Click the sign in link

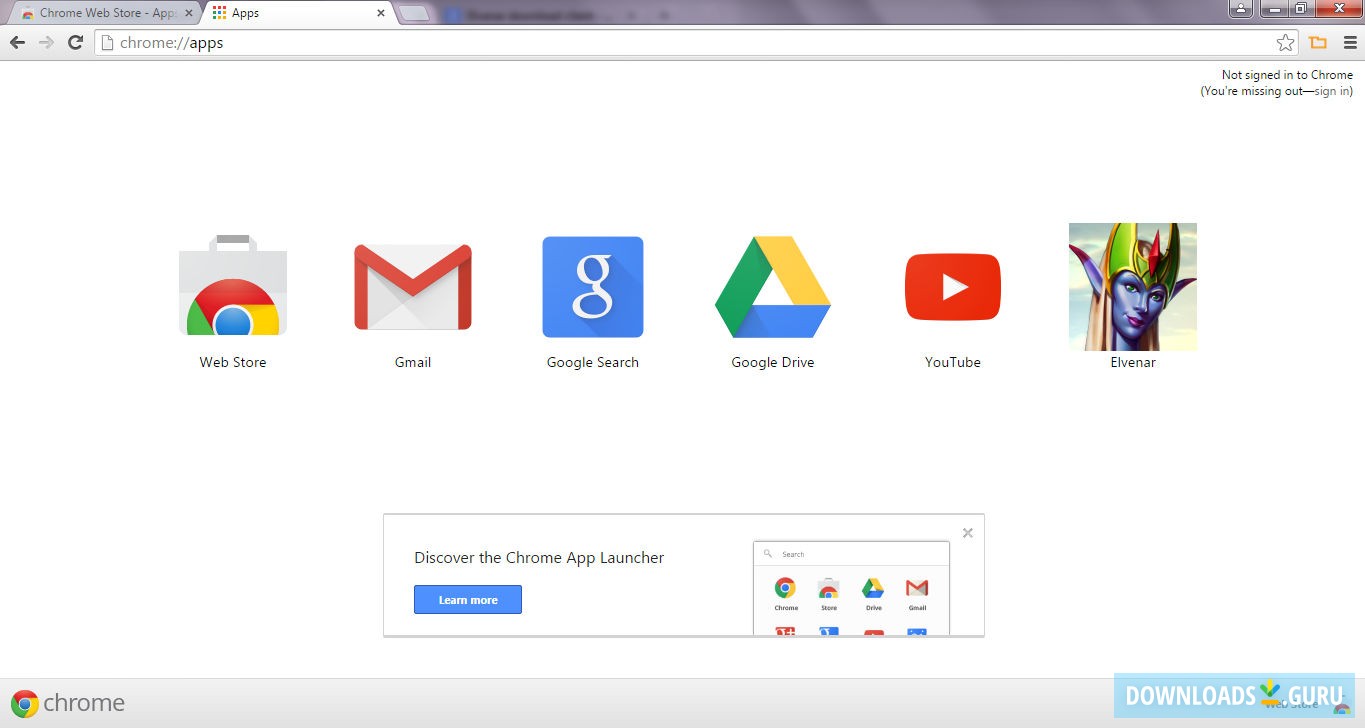point(1331,91)
